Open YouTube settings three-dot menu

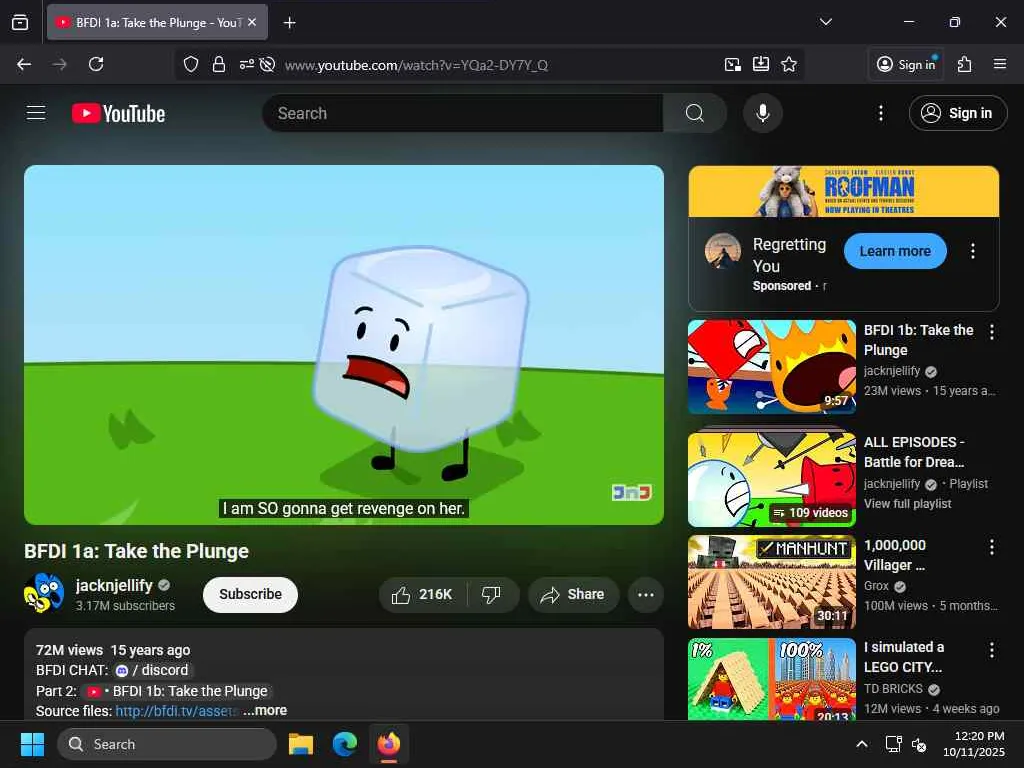click(880, 113)
